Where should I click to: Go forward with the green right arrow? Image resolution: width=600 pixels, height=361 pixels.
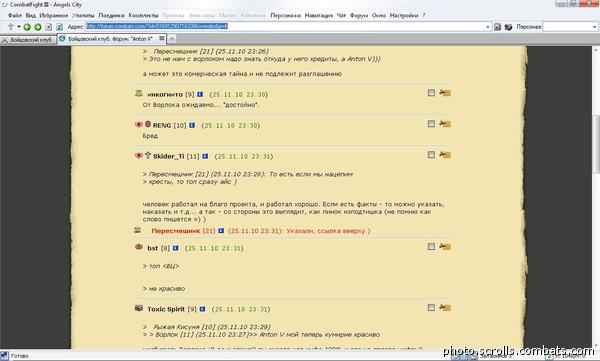(x=38, y=27)
